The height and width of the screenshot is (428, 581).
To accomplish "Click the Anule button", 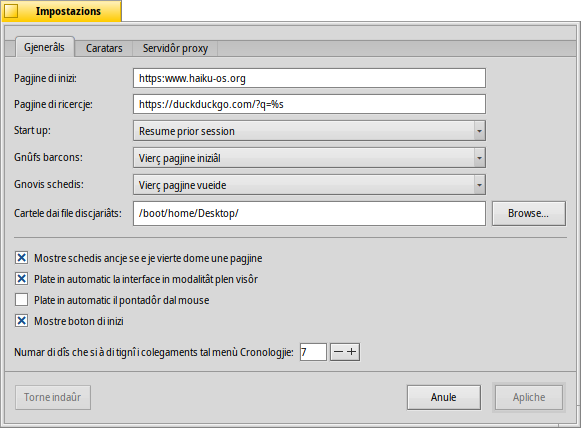I will 444,397.
